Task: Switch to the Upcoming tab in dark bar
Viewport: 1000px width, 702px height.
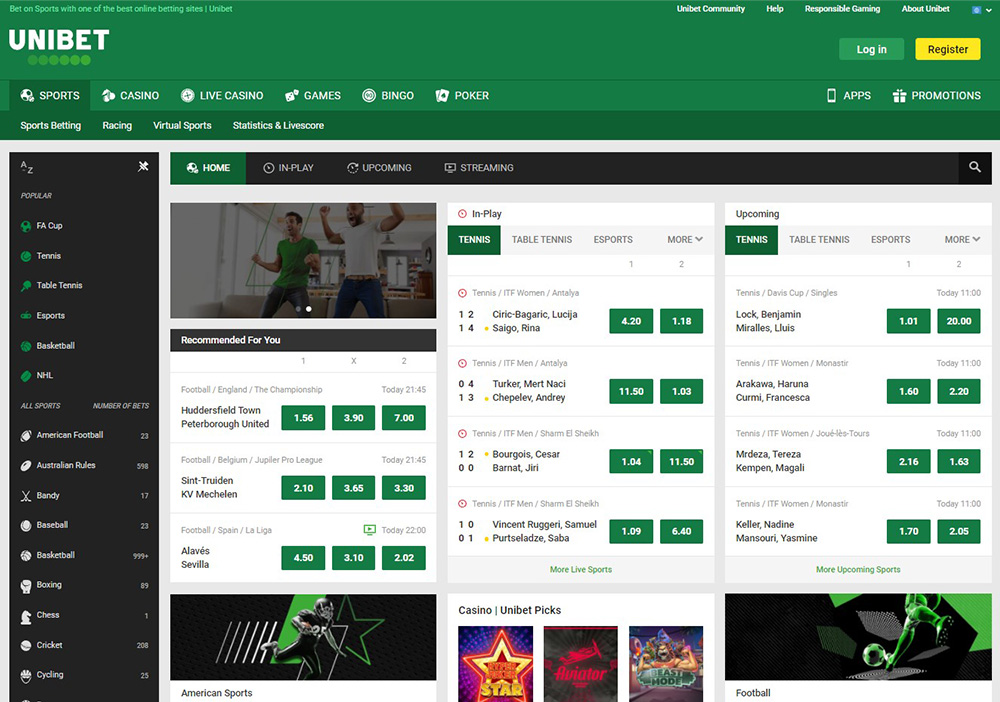Action: pos(379,168)
